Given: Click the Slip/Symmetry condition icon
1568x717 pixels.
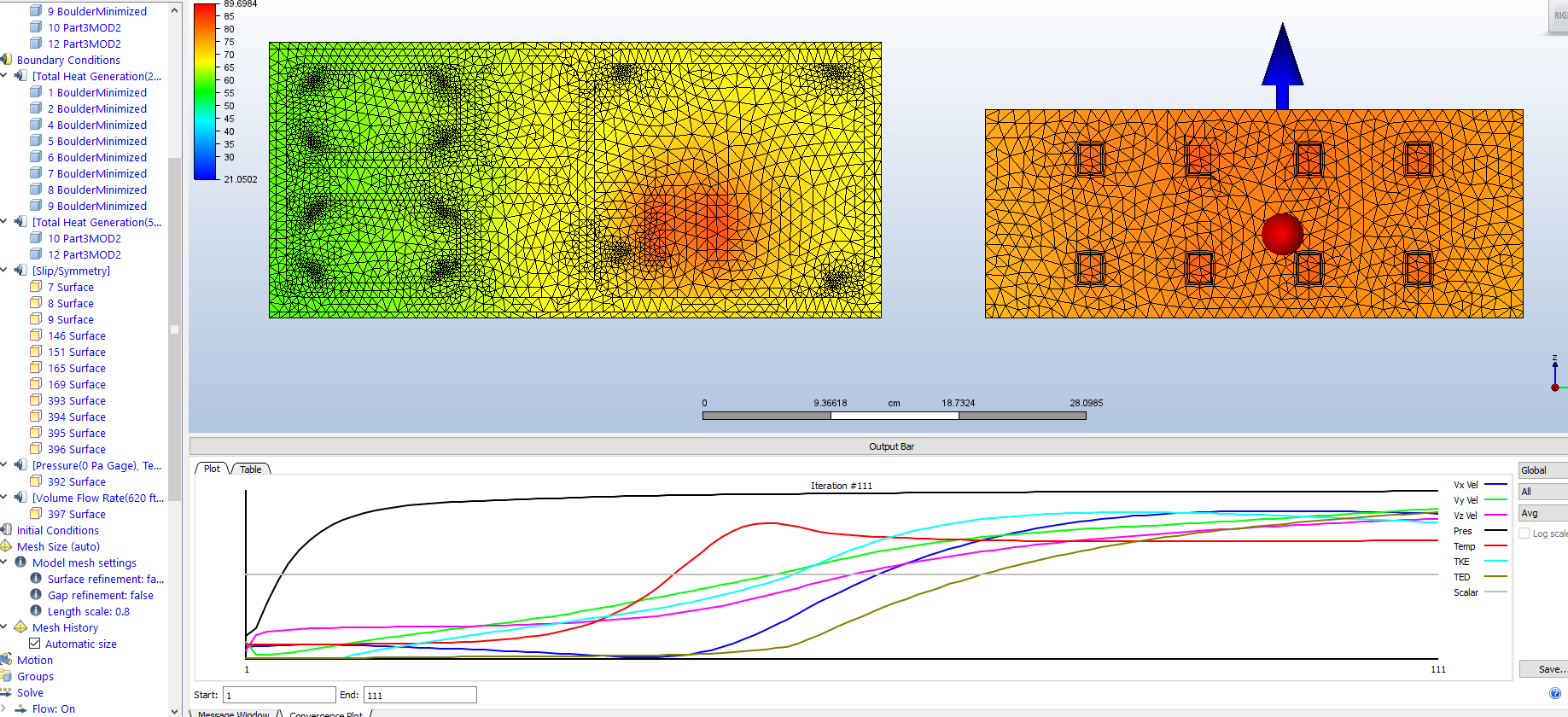Looking at the screenshot, I should tap(20, 271).
